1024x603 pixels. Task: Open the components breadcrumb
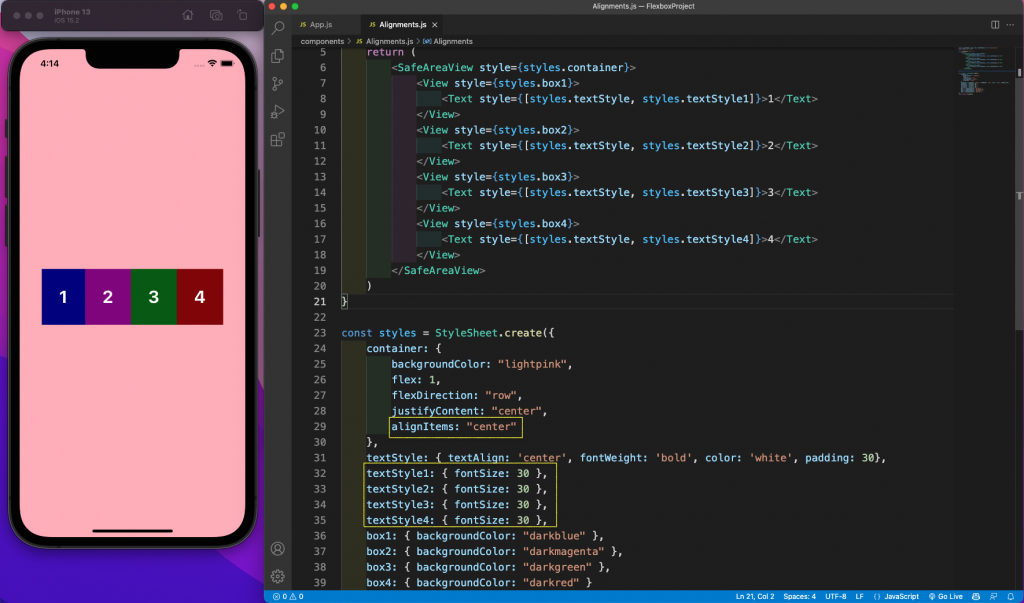click(322, 41)
